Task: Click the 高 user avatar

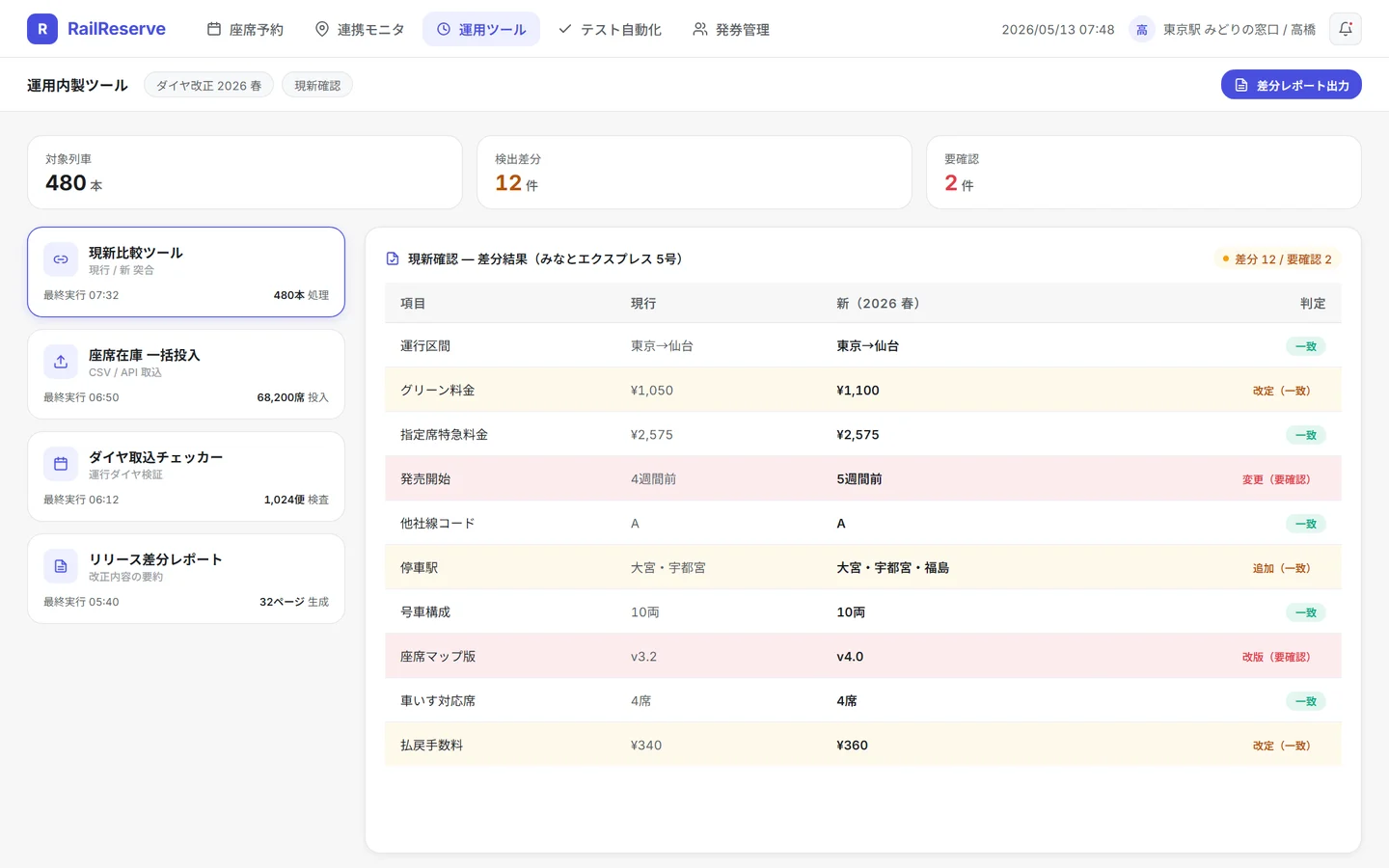Action: (x=1142, y=30)
